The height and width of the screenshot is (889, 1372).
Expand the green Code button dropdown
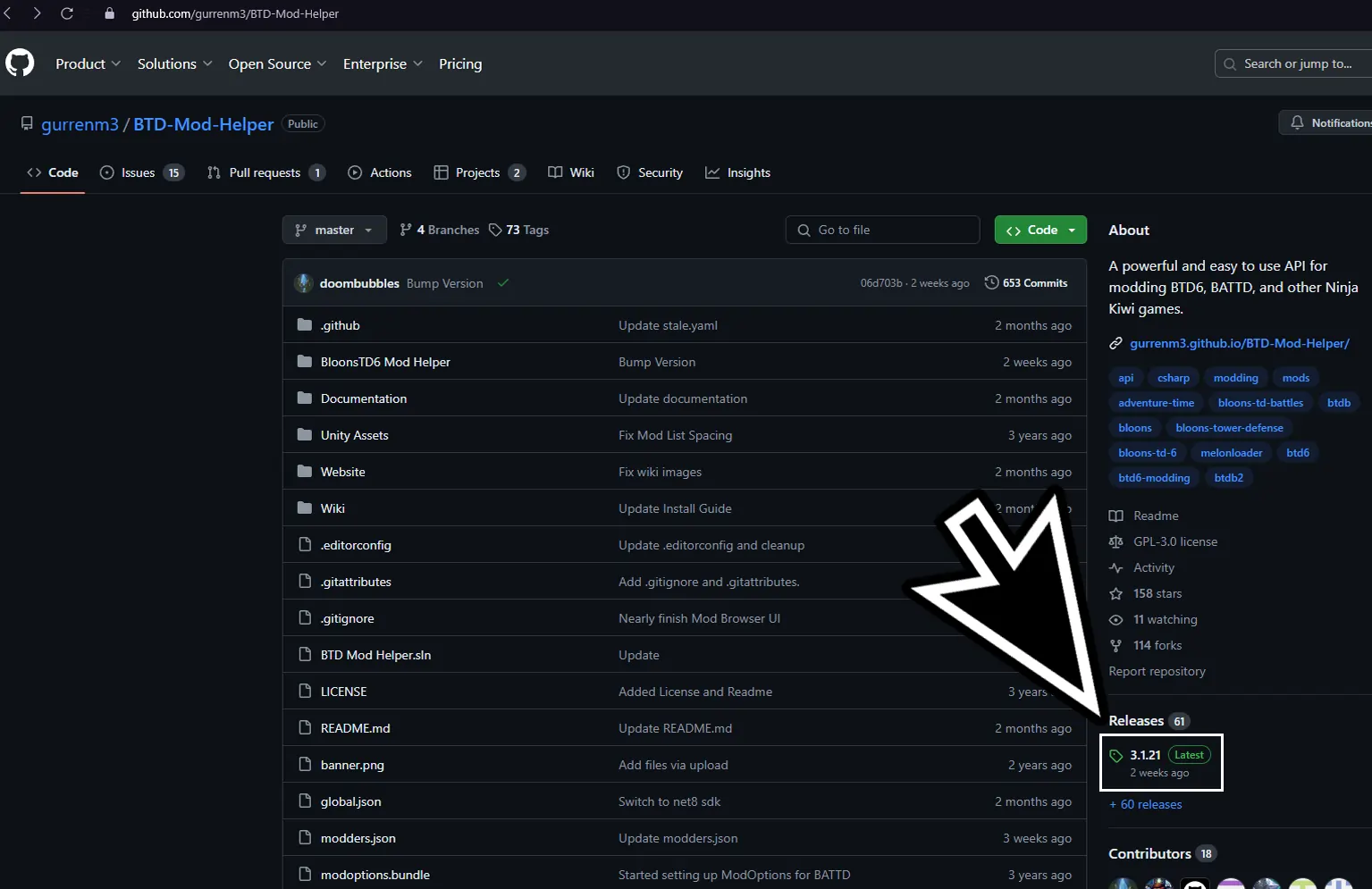(x=1070, y=230)
